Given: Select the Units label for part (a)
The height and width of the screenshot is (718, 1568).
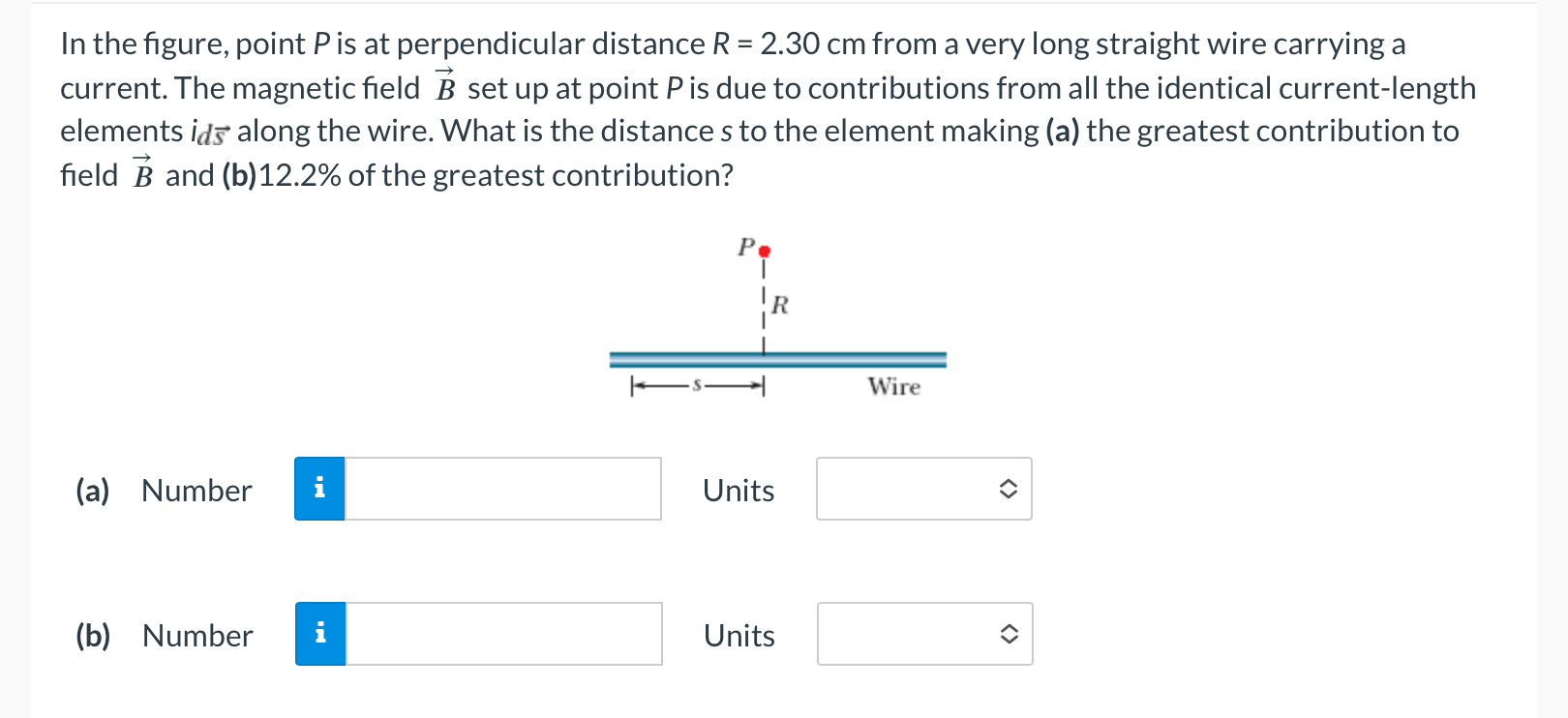Looking at the screenshot, I should (x=739, y=490).
